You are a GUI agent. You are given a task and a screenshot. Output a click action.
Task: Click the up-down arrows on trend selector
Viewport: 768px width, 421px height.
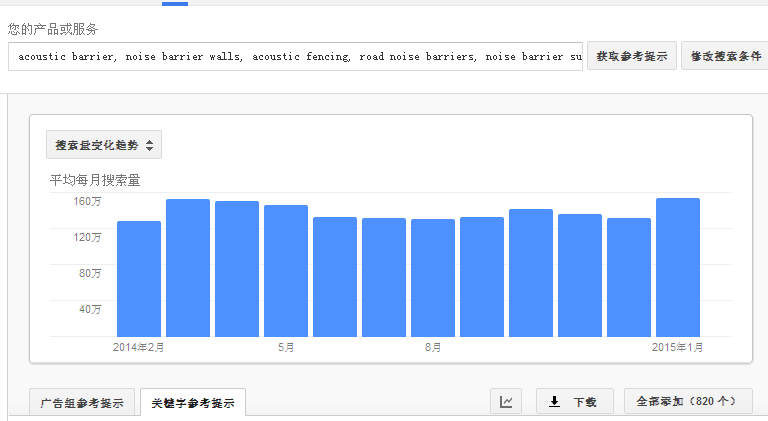pyautogui.click(x=149, y=145)
